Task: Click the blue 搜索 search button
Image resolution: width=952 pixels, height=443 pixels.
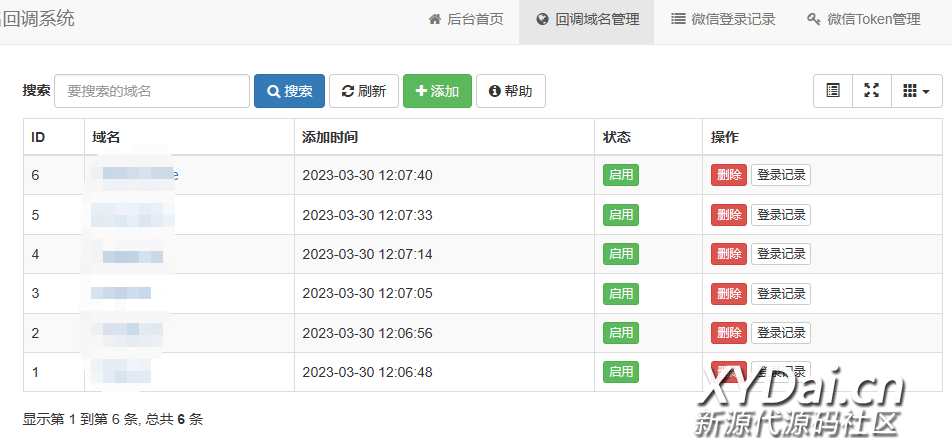Action: tap(289, 91)
